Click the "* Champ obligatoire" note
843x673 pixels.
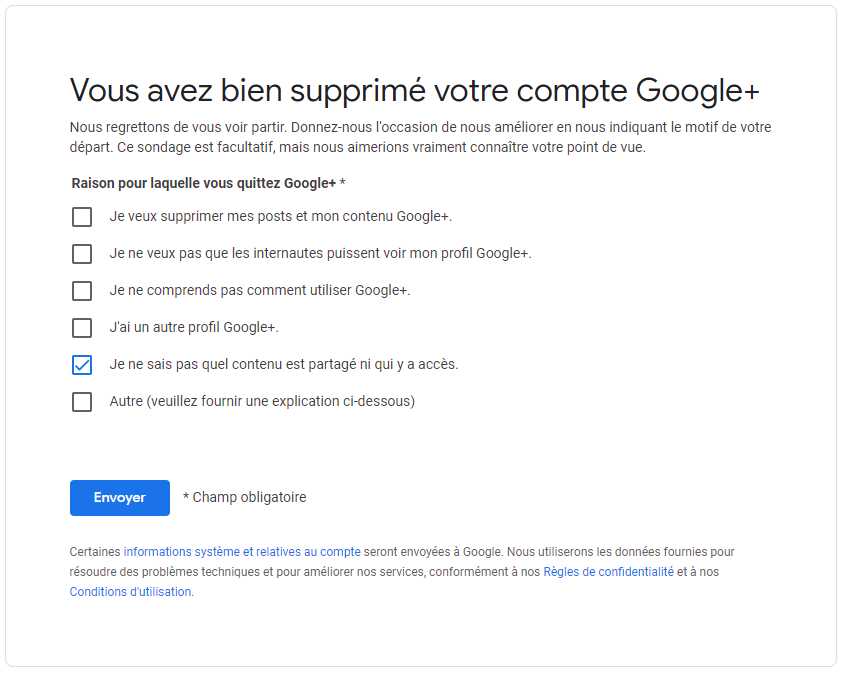244,497
